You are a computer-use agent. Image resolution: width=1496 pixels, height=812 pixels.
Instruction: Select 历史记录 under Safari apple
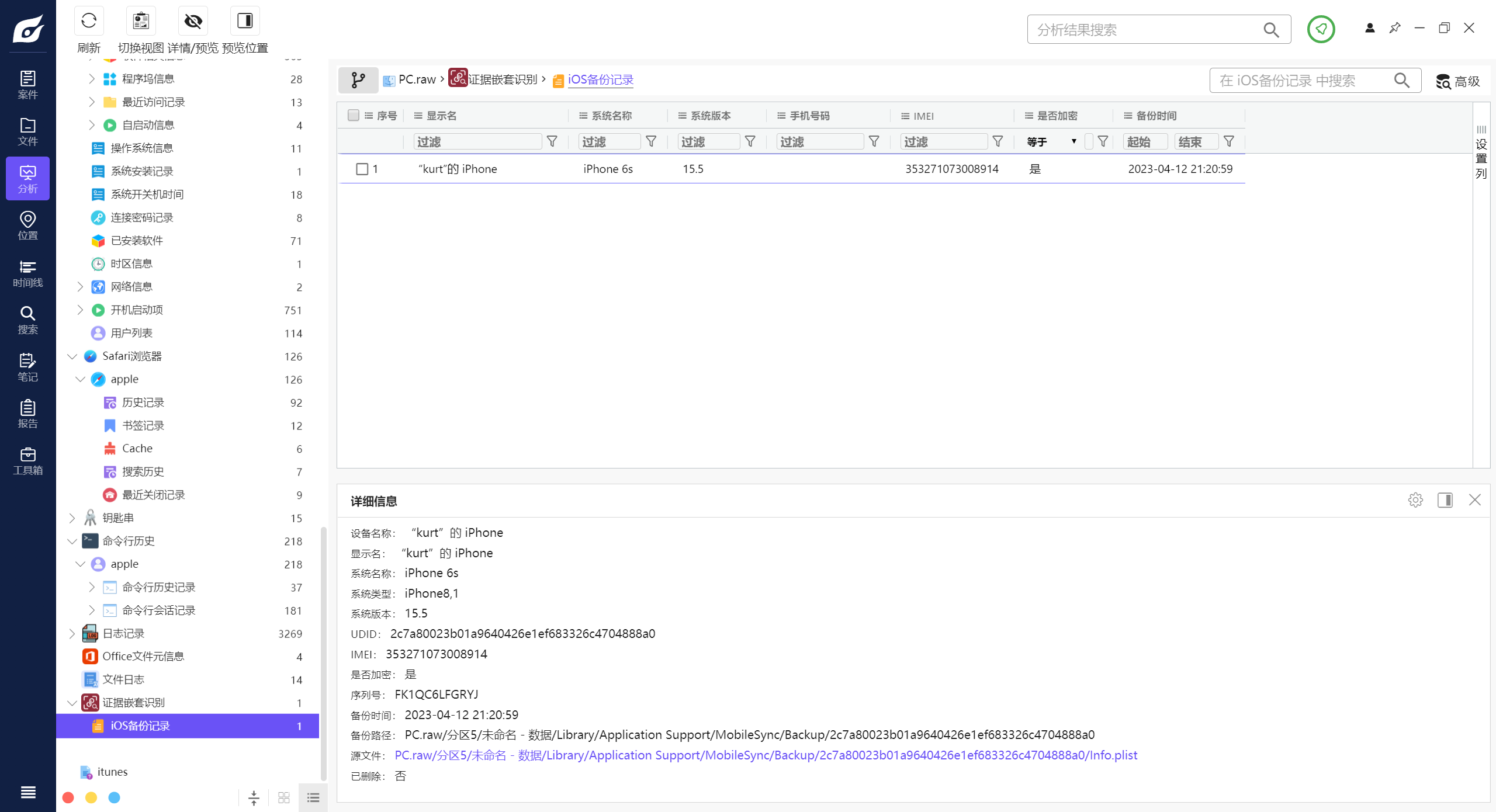tap(143, 402)
